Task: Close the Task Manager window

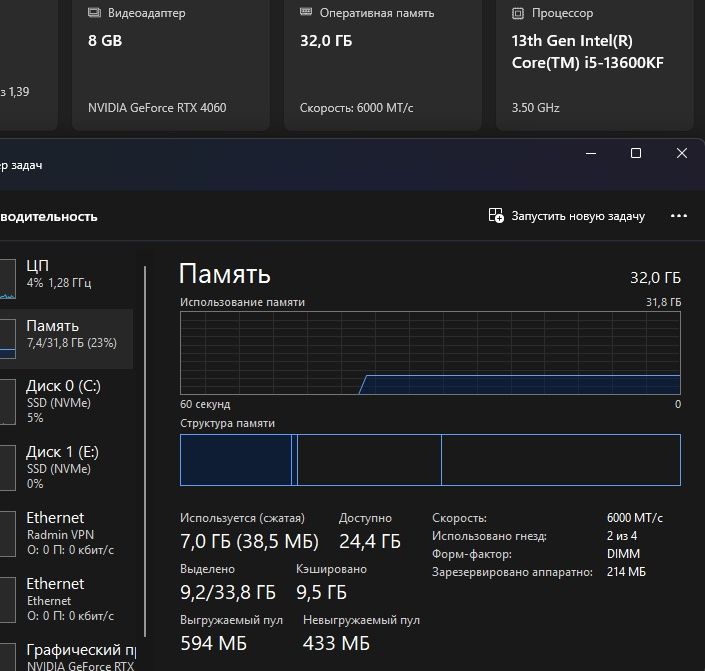Action: pyautogui.click(x=682, y=153)
